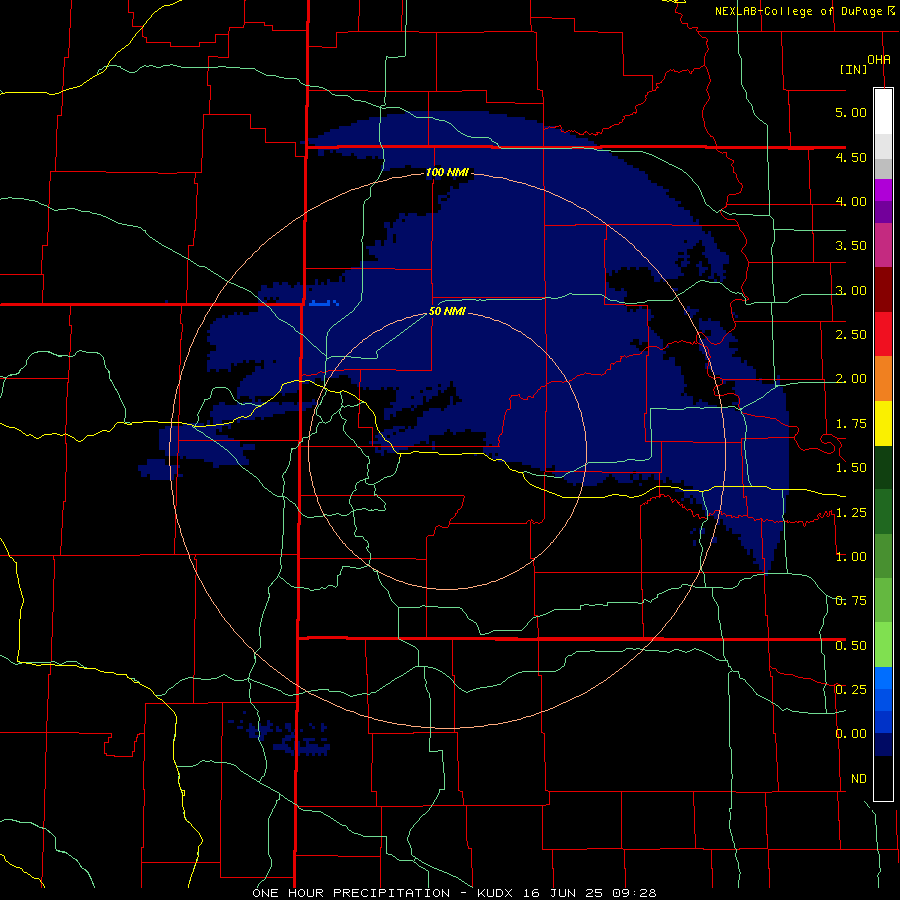Viewport: 900px width, 900px height.
Task: Pick the light blue swatch above 0.25
Action: click(883, 678)
